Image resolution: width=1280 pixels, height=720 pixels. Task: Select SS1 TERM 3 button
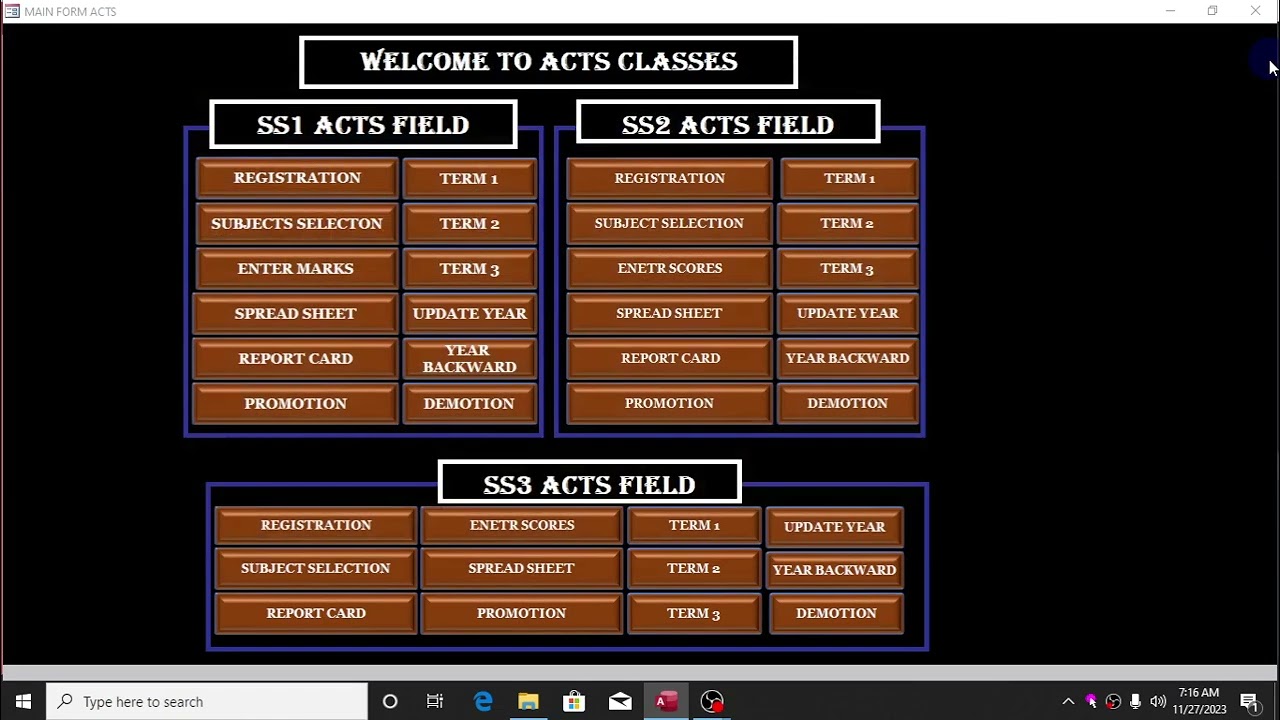coord(469,268)
